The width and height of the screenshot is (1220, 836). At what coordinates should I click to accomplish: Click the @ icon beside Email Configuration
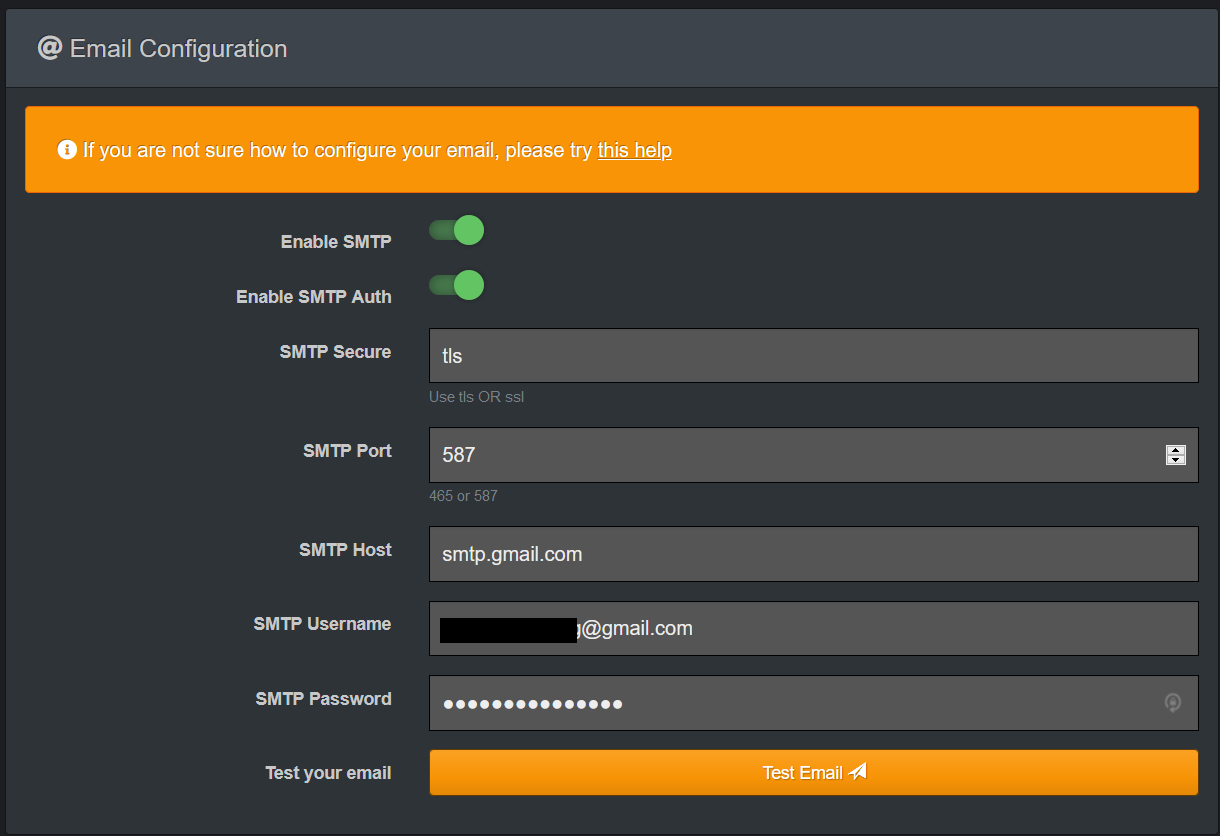pos(50,48)
